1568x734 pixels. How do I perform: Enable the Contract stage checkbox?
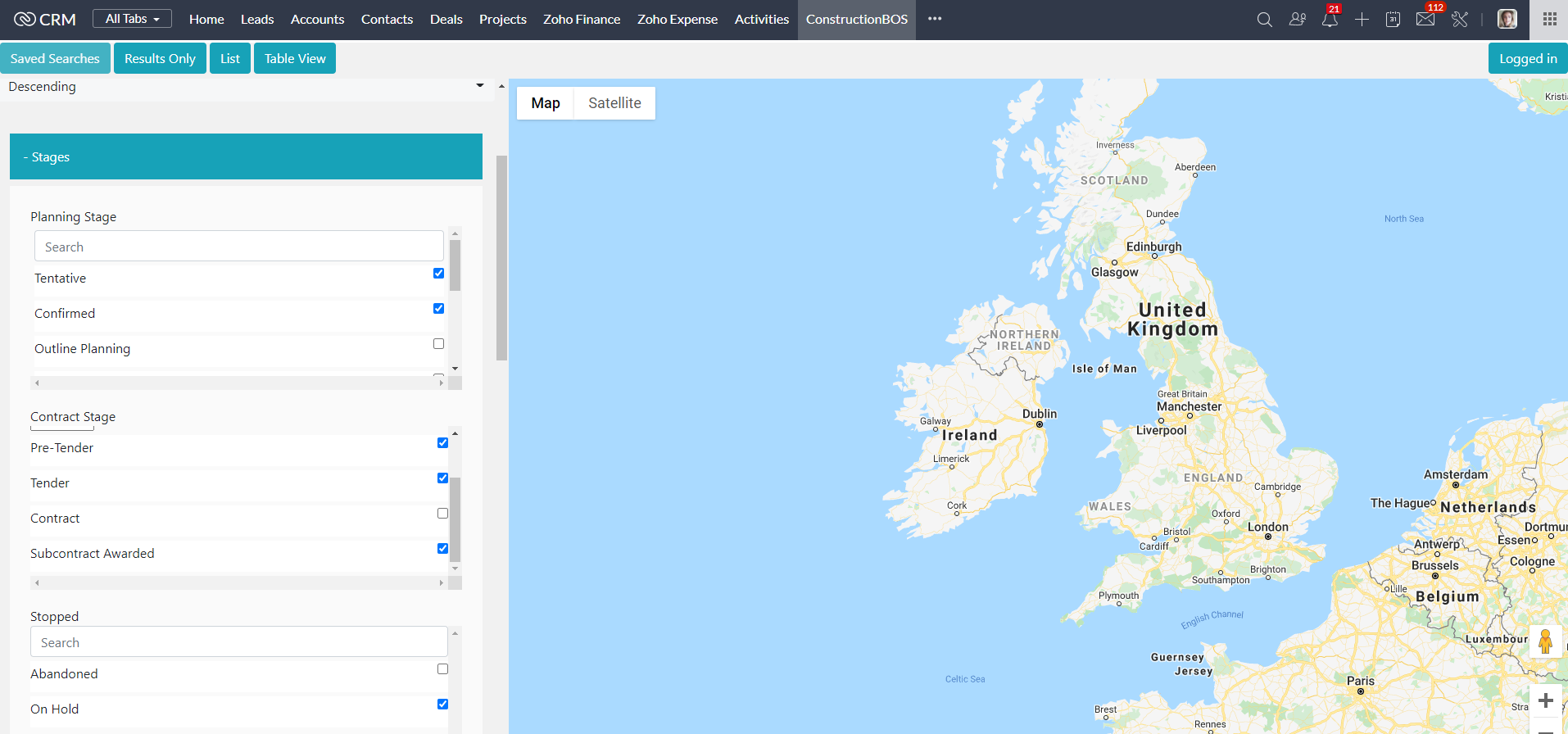coord(443,514)
